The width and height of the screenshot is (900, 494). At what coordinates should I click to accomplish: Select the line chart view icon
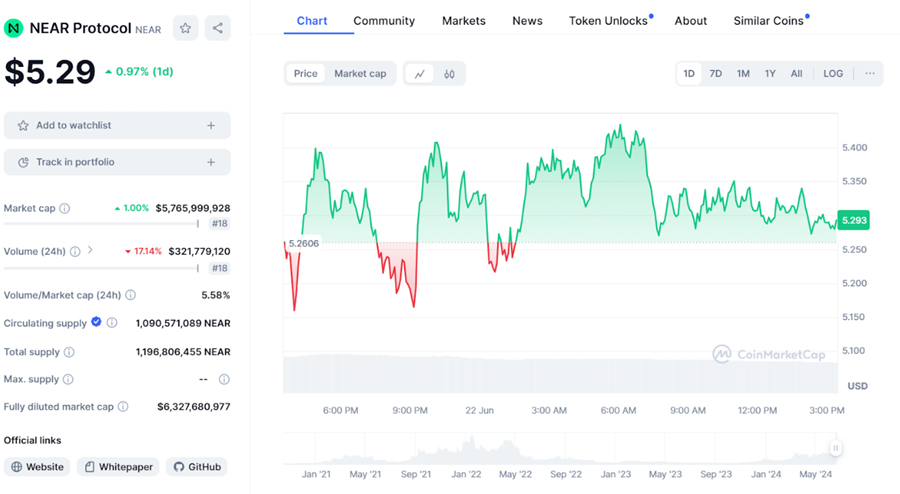coord(420,73)
